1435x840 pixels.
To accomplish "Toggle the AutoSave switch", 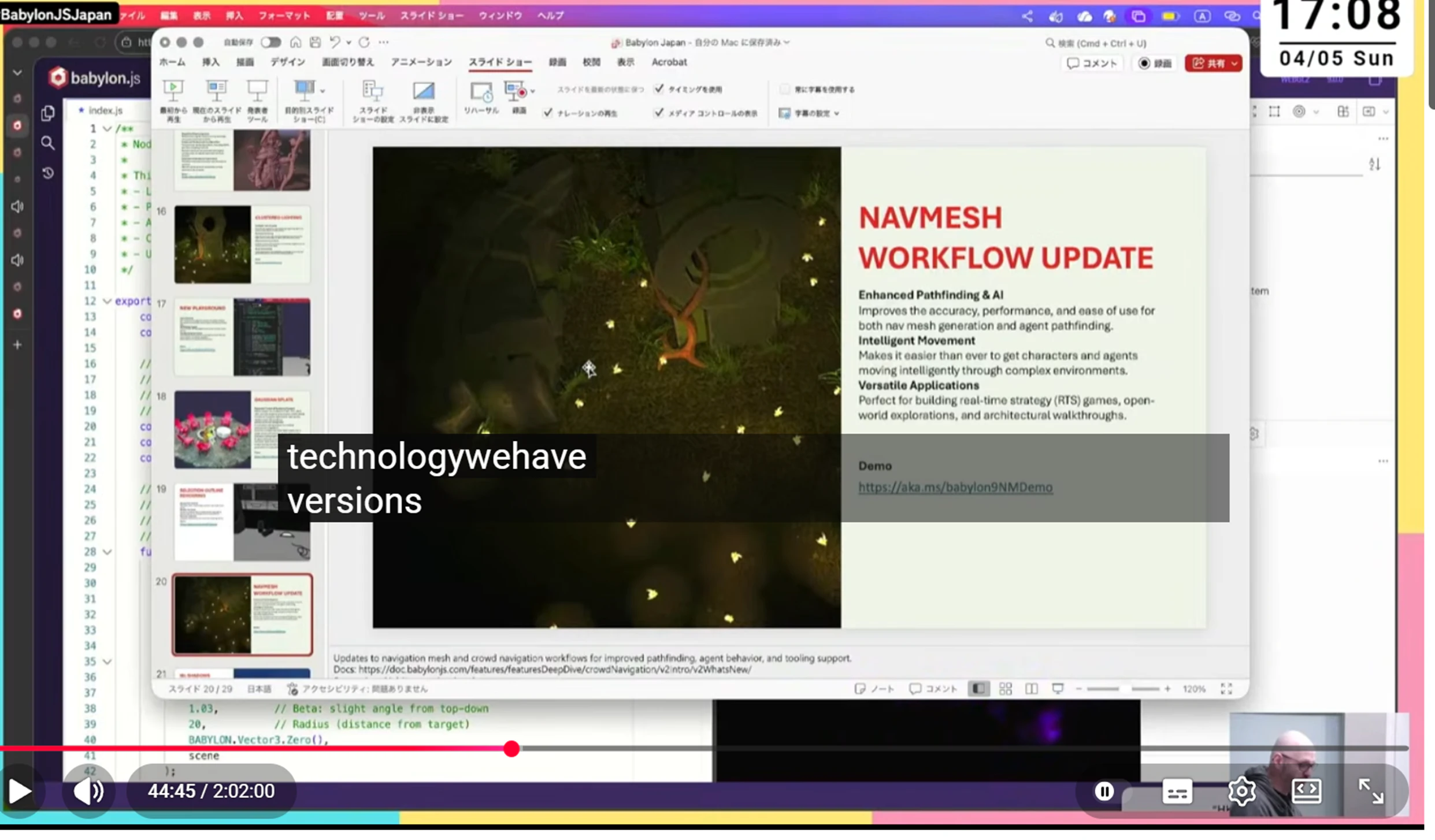I will coord(270,42).
